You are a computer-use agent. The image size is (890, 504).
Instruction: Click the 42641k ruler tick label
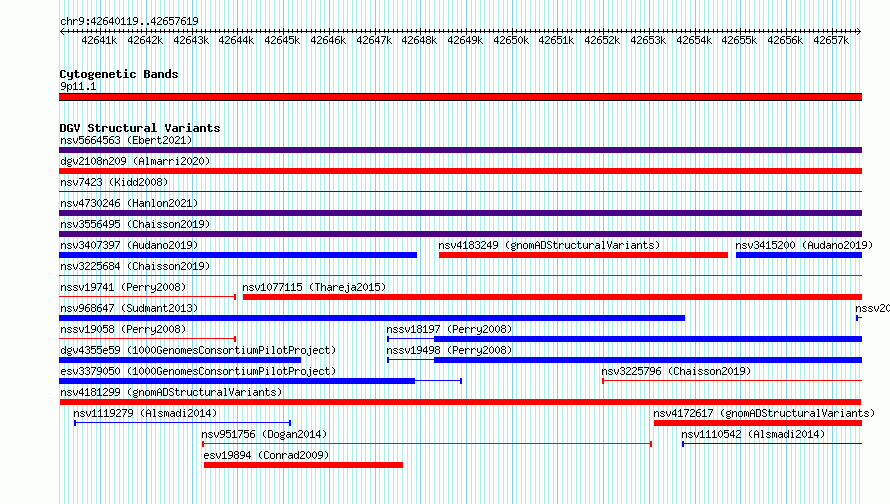point(99,40)
